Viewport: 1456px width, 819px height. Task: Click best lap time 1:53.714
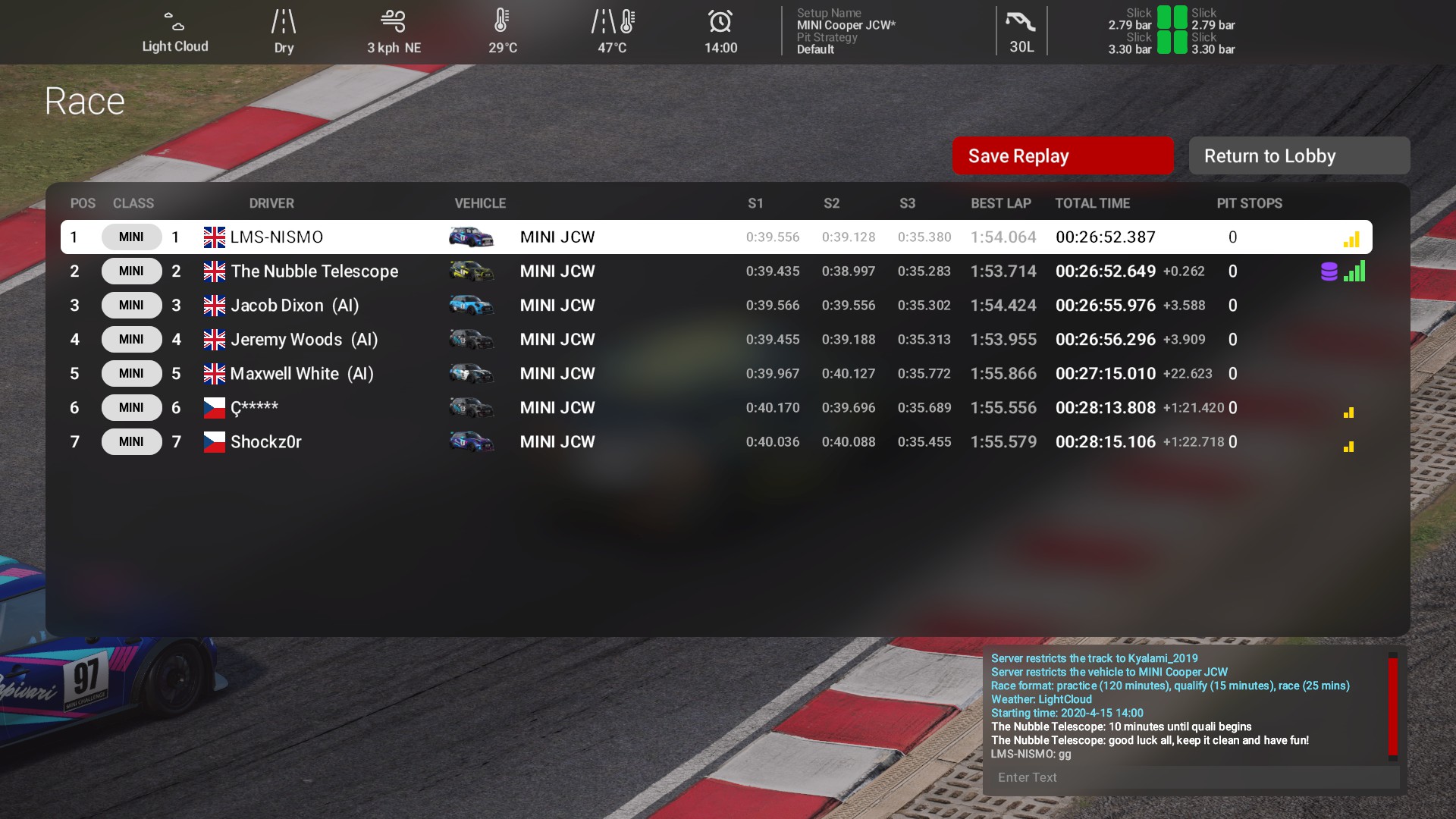[x=1003, y=271]
